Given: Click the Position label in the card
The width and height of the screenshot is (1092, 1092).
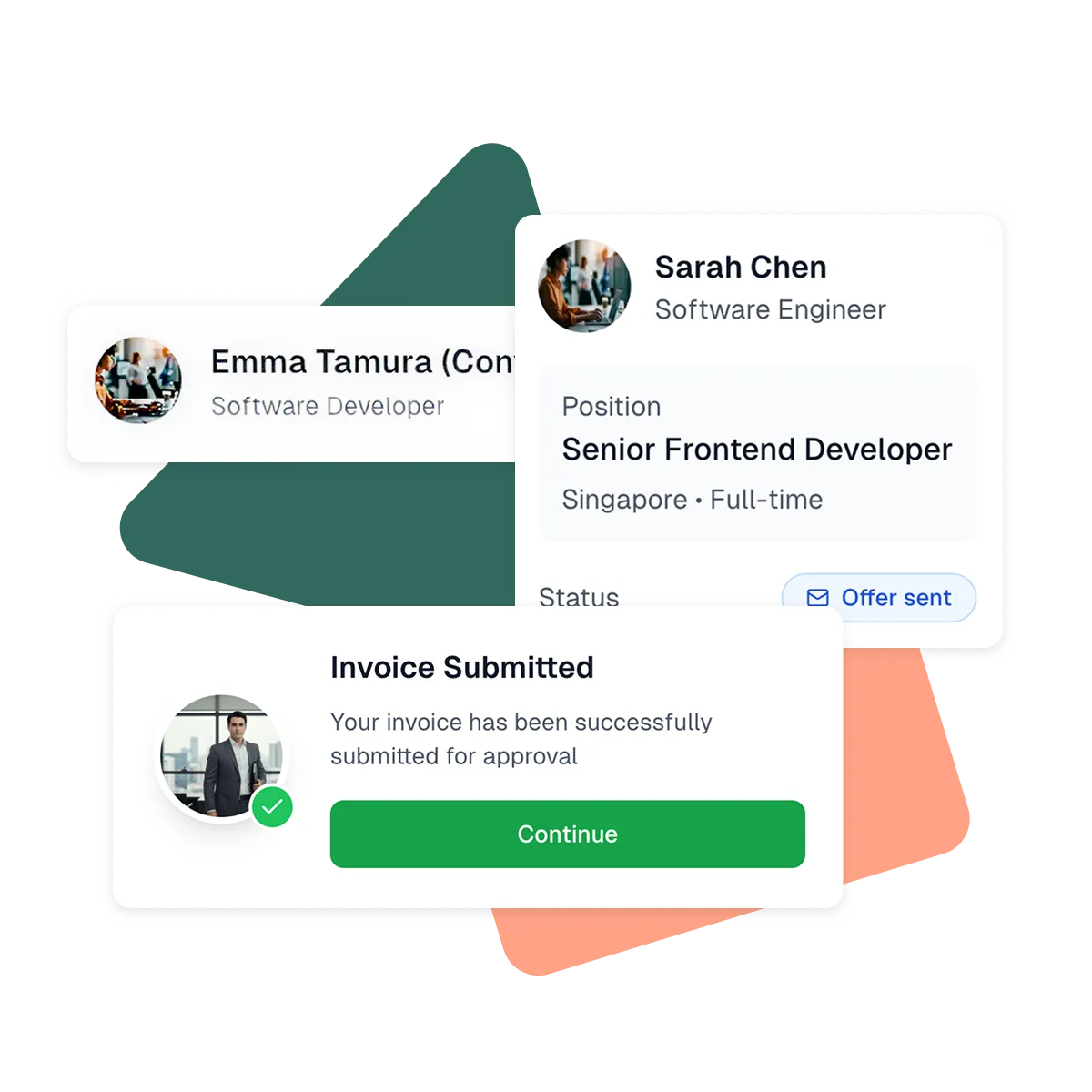Looking at the screenshot, I should point(612,407).
